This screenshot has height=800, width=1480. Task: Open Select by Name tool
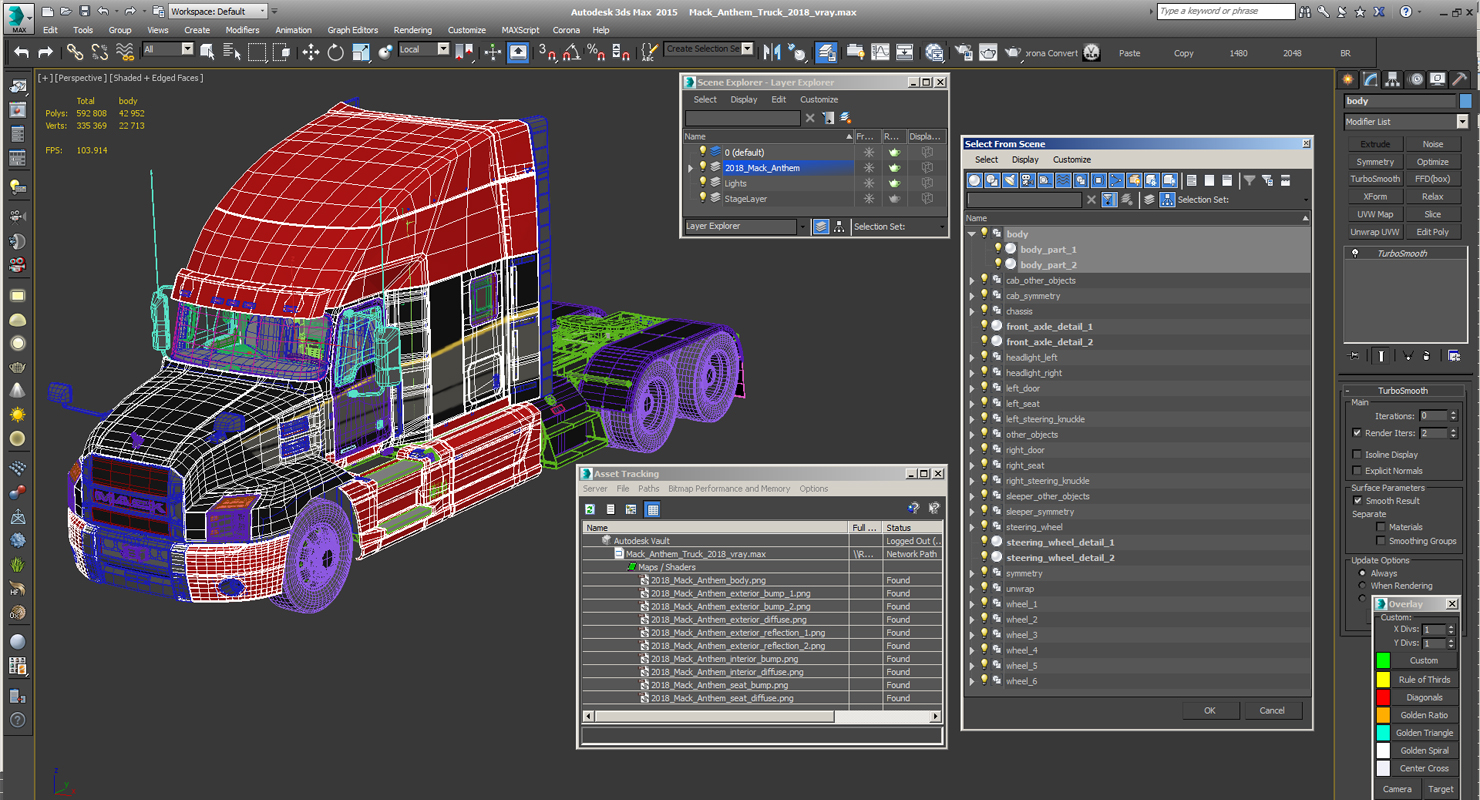[231, 52]
